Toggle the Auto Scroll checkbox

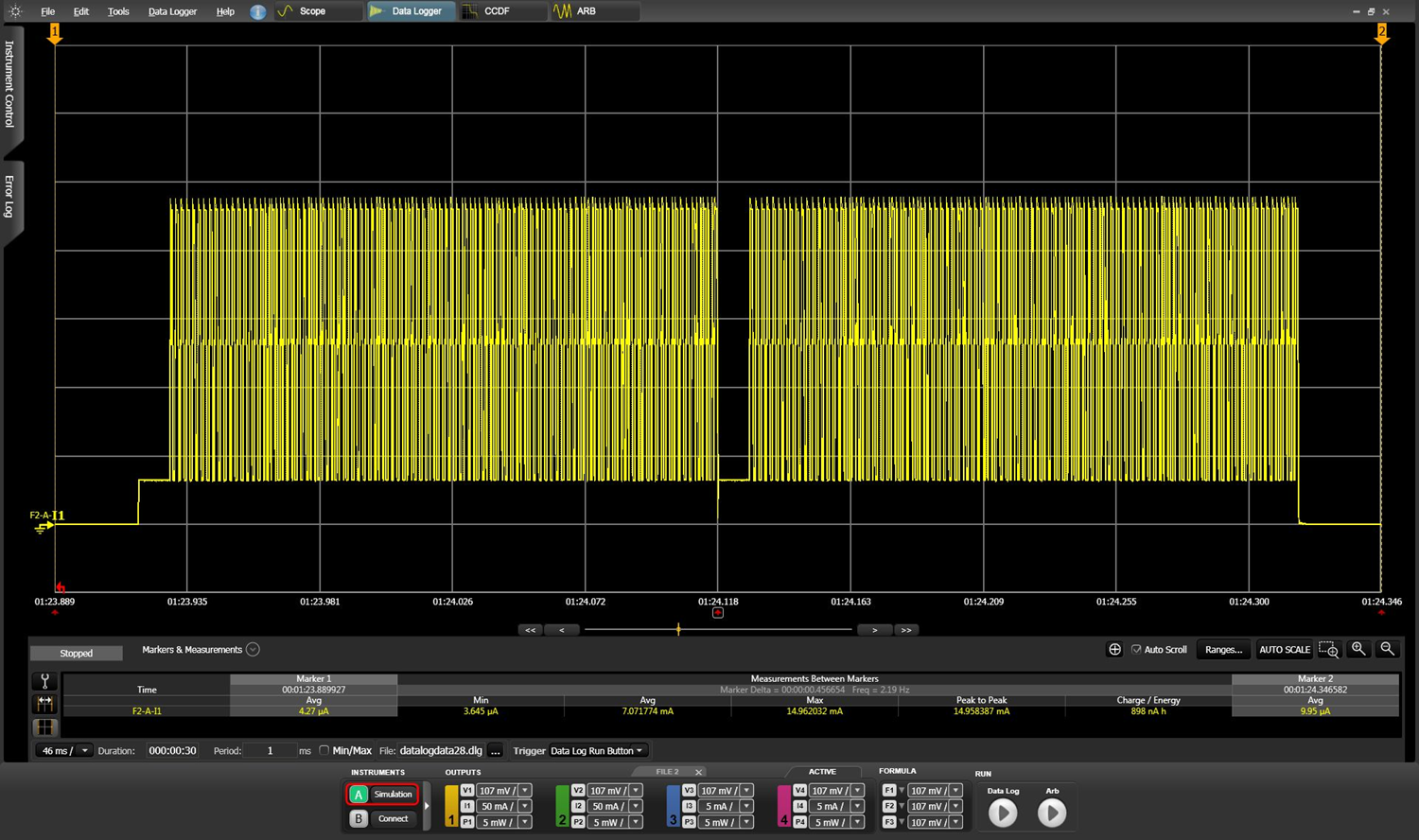coord(1136,650)
